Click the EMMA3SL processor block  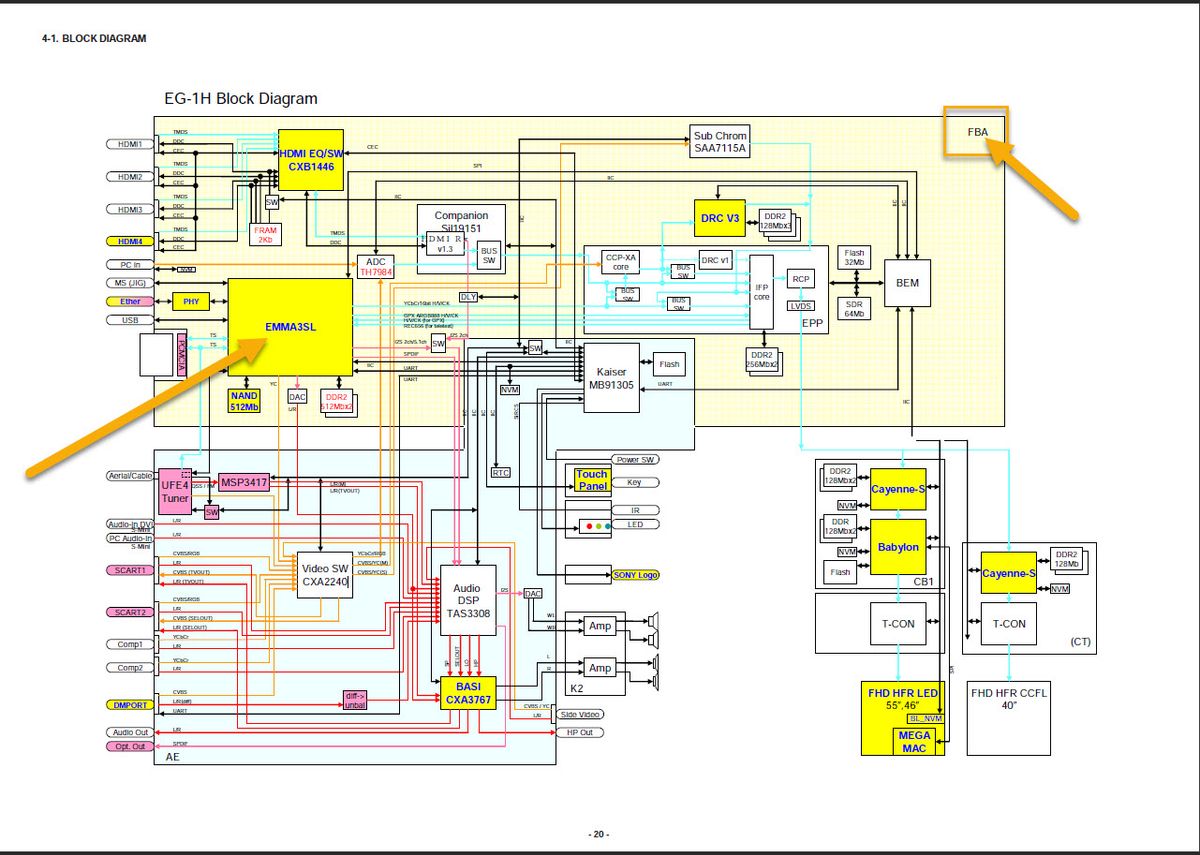coord(290,325)
